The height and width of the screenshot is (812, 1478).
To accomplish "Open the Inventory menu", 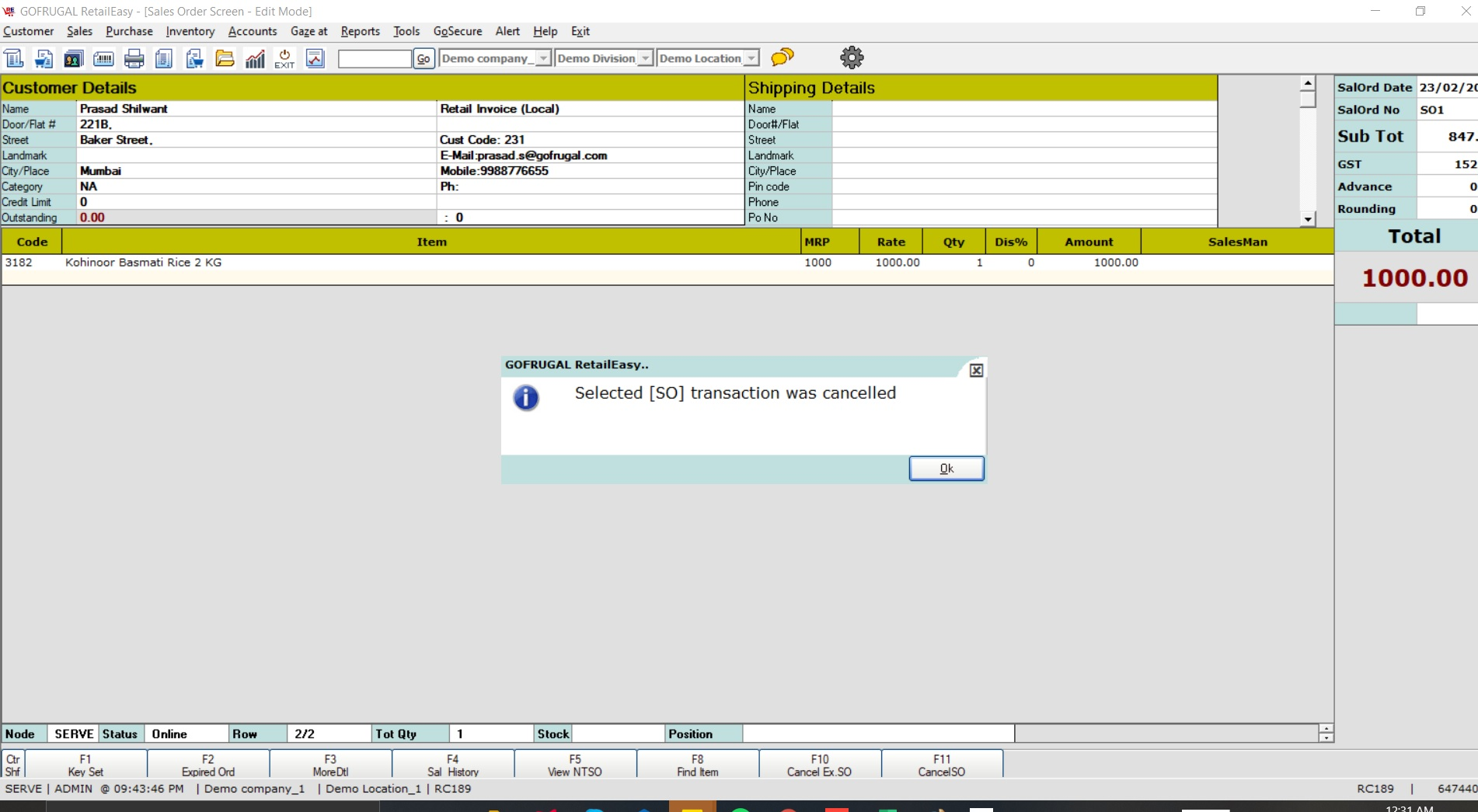I will 190,31.
